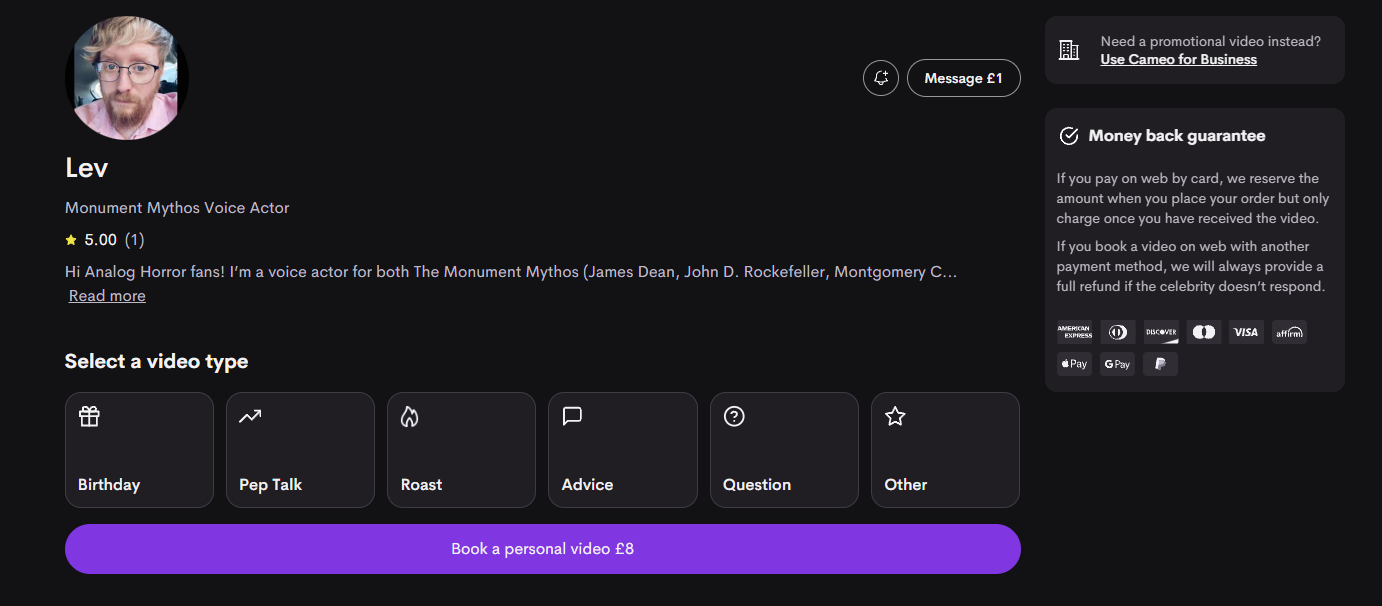This screenshot has width=1382, height=606.
Task: Click Book a personal video £8
Action: click(542, 549)
